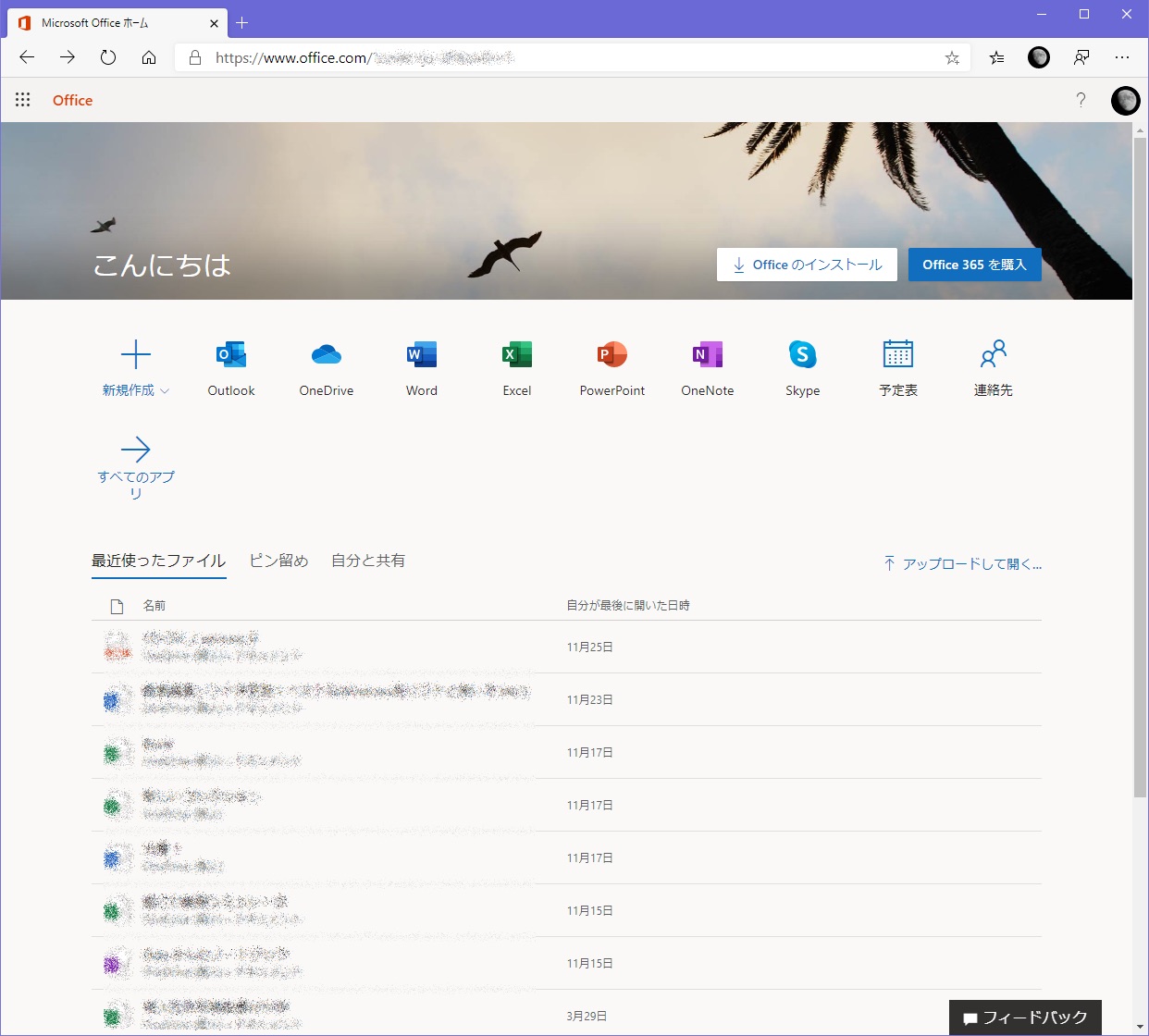Open the OneNote app
Viewport: 1149px width, 1036px height.
[708, 368]
